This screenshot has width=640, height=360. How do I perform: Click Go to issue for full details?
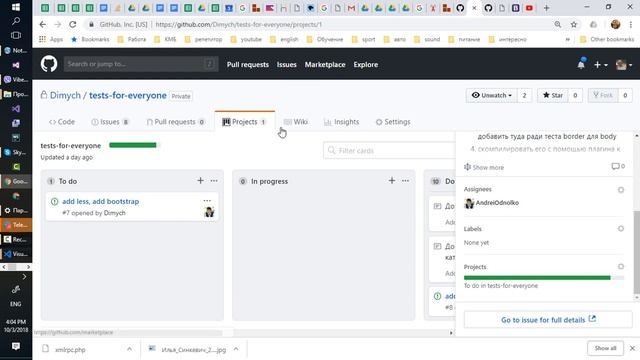point(548,320)
